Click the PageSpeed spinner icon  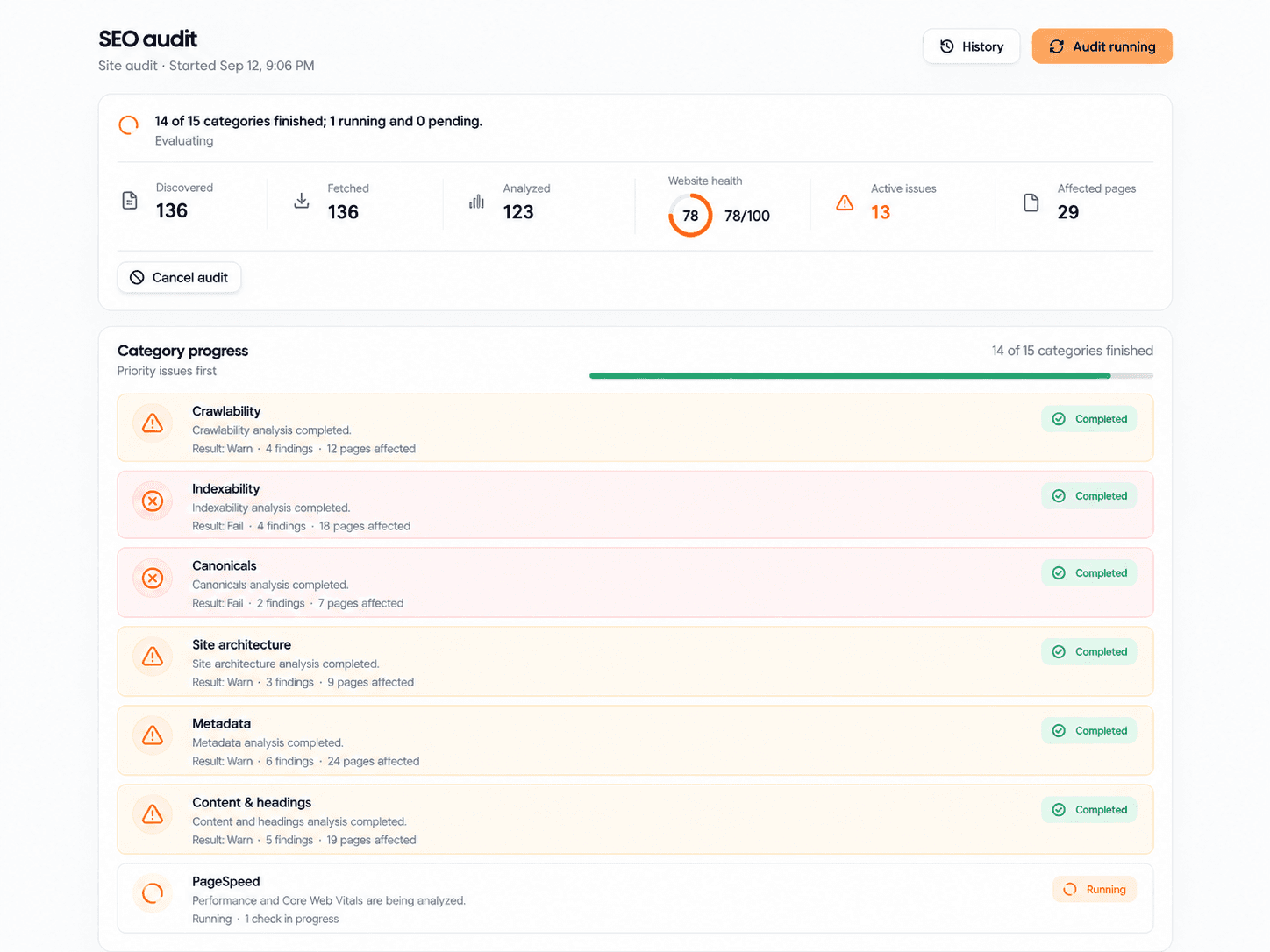[153, 893]
